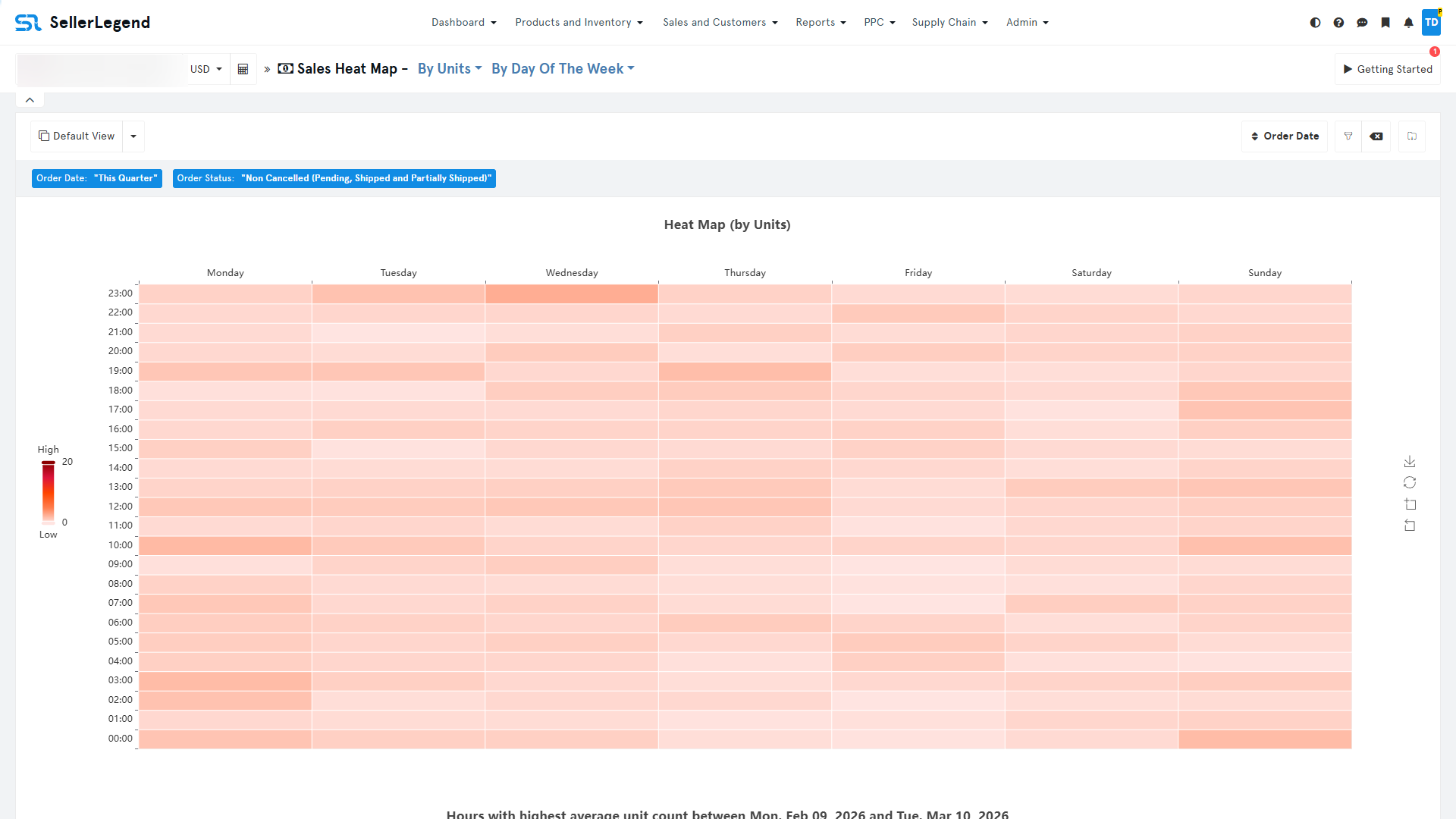Select the zoom selection tool beside the chart
This screenshot has height=819, width=1456.
tap(1410, 504)
